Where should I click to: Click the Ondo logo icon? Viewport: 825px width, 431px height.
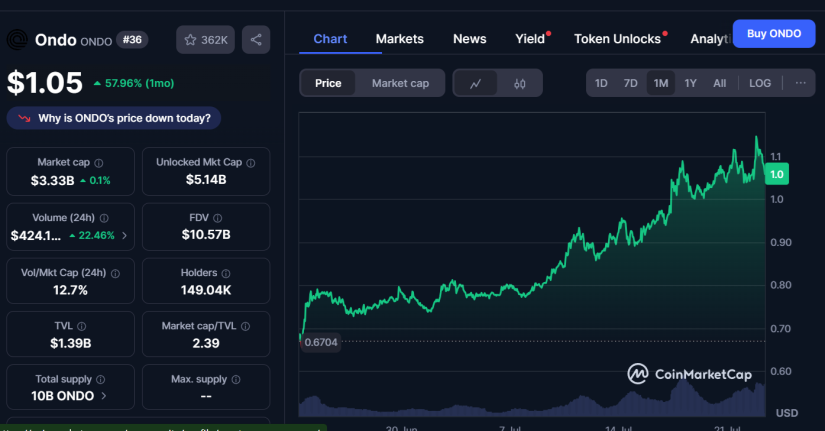(17, 39)
